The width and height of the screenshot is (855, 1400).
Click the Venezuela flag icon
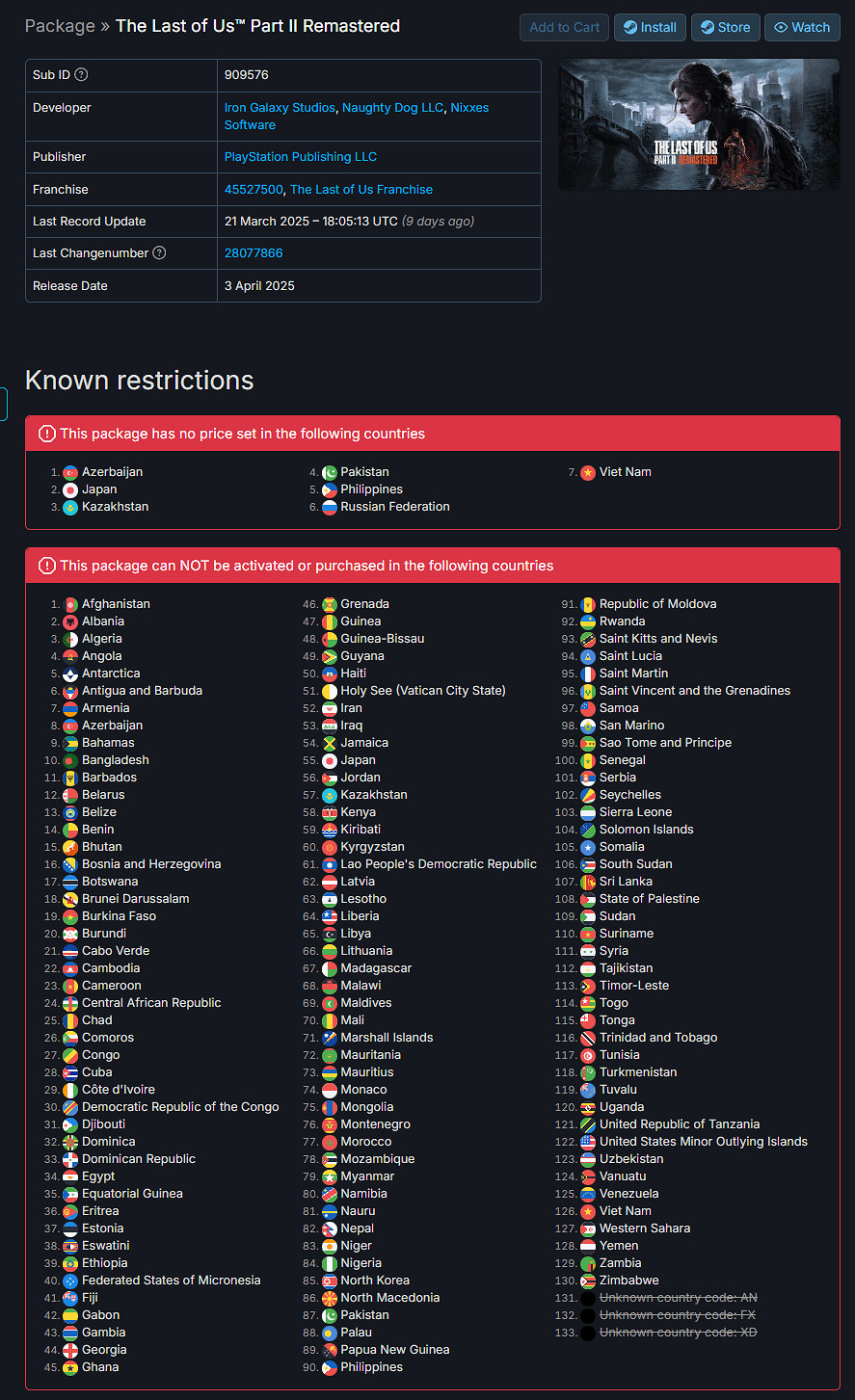[x=588, y=1194]
